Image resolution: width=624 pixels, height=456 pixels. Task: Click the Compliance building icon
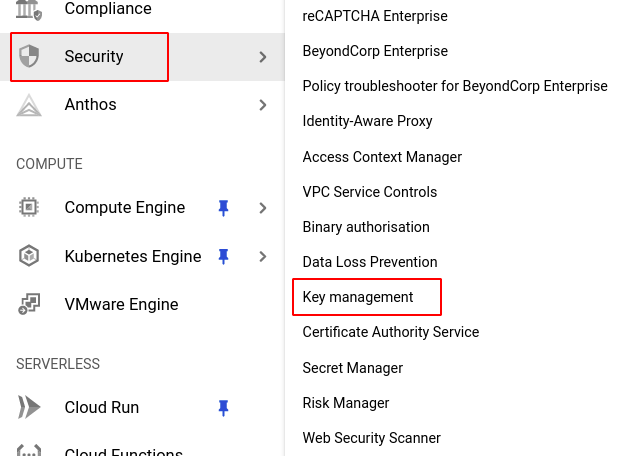click(x=29, y=10)
